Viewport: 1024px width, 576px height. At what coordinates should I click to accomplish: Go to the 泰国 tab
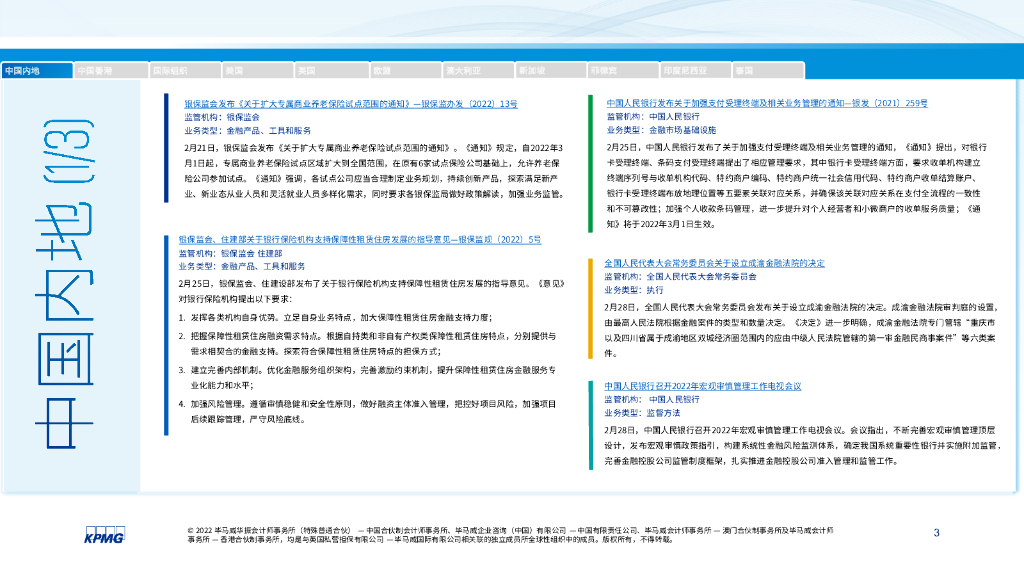tap(766, 71)
